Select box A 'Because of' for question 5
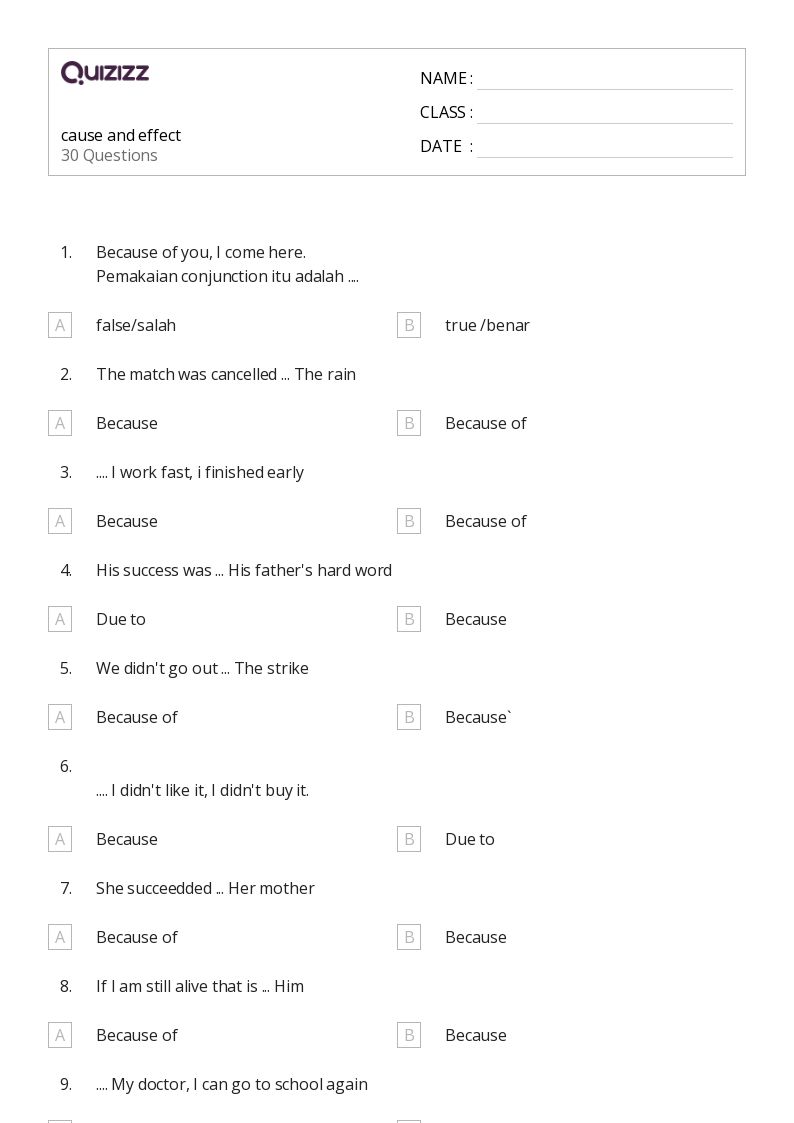Screen dimensions: 794x1123 click(x=60, y=718)
